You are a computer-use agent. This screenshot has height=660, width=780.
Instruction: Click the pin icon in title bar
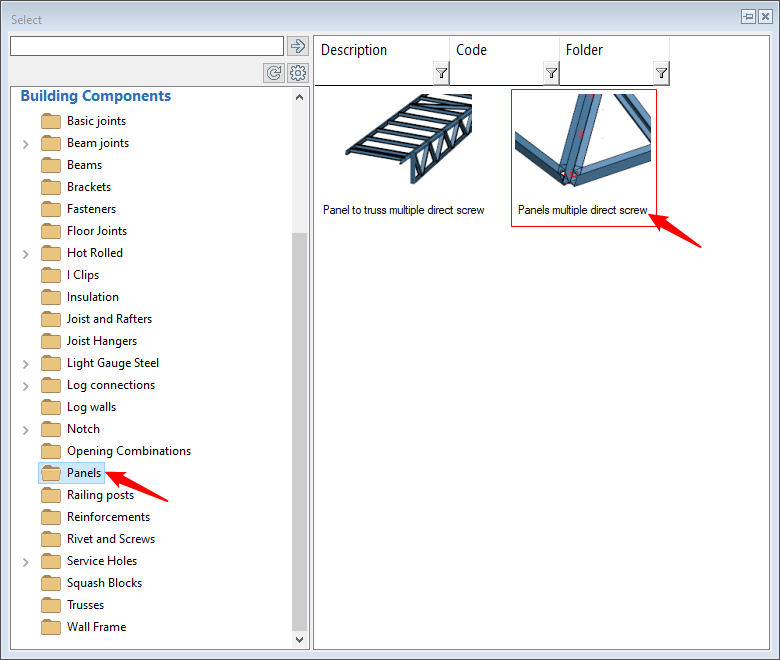point(748,17)
